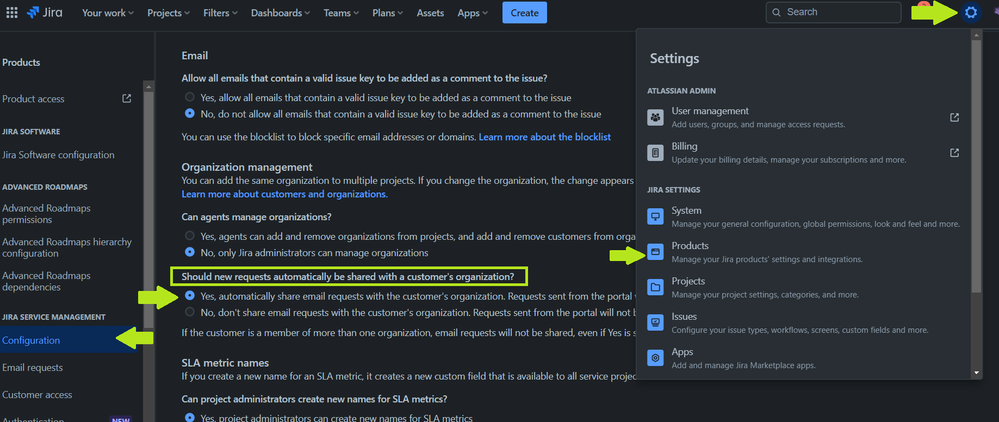The width and height of the screenshot is (999, 422).
Task: Open Billing in Settings panel
Action: (803, 153)
